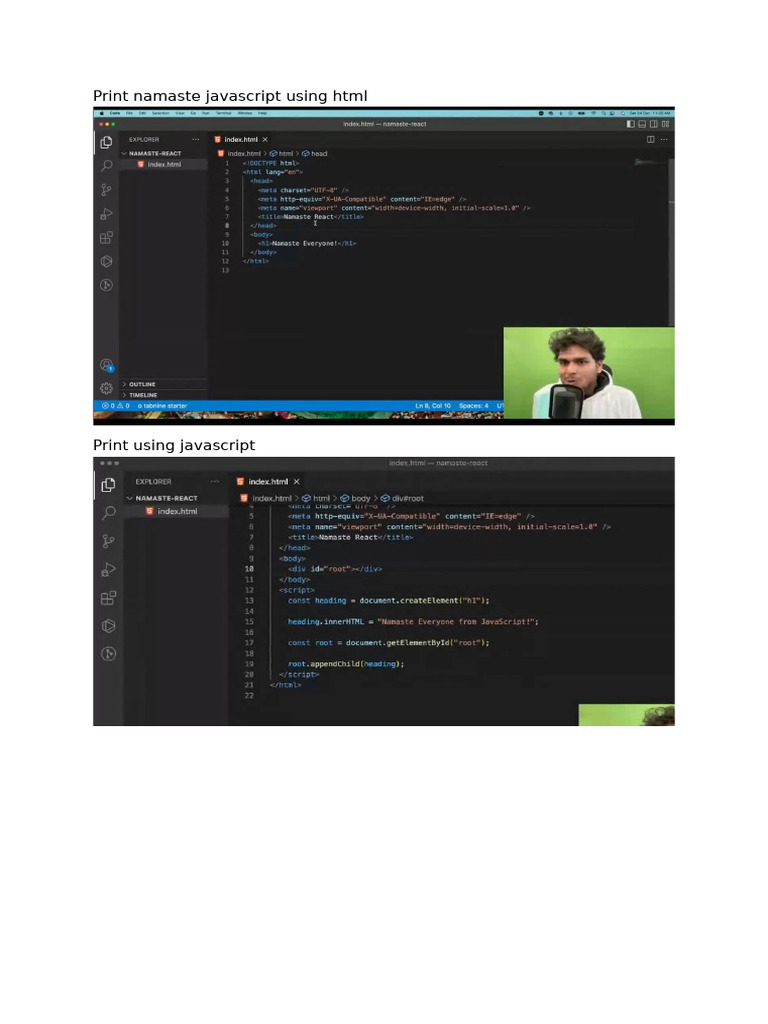Select index.html tab in lower editor

tap(268, 481)
